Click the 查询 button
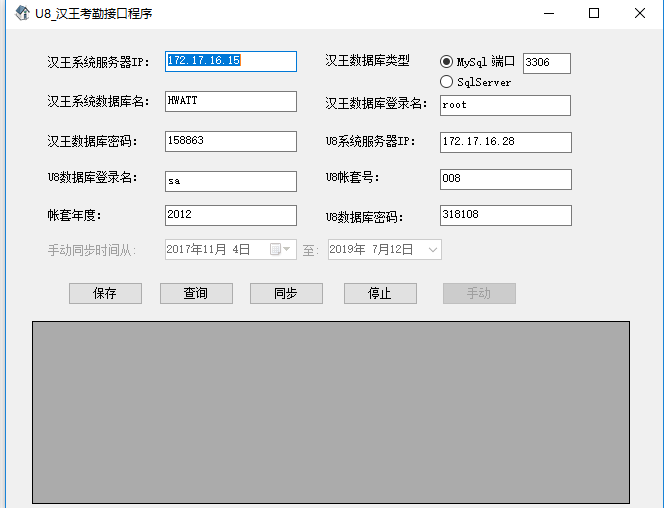664x508 pixels. pyautogui.click(x=196, y=293)
